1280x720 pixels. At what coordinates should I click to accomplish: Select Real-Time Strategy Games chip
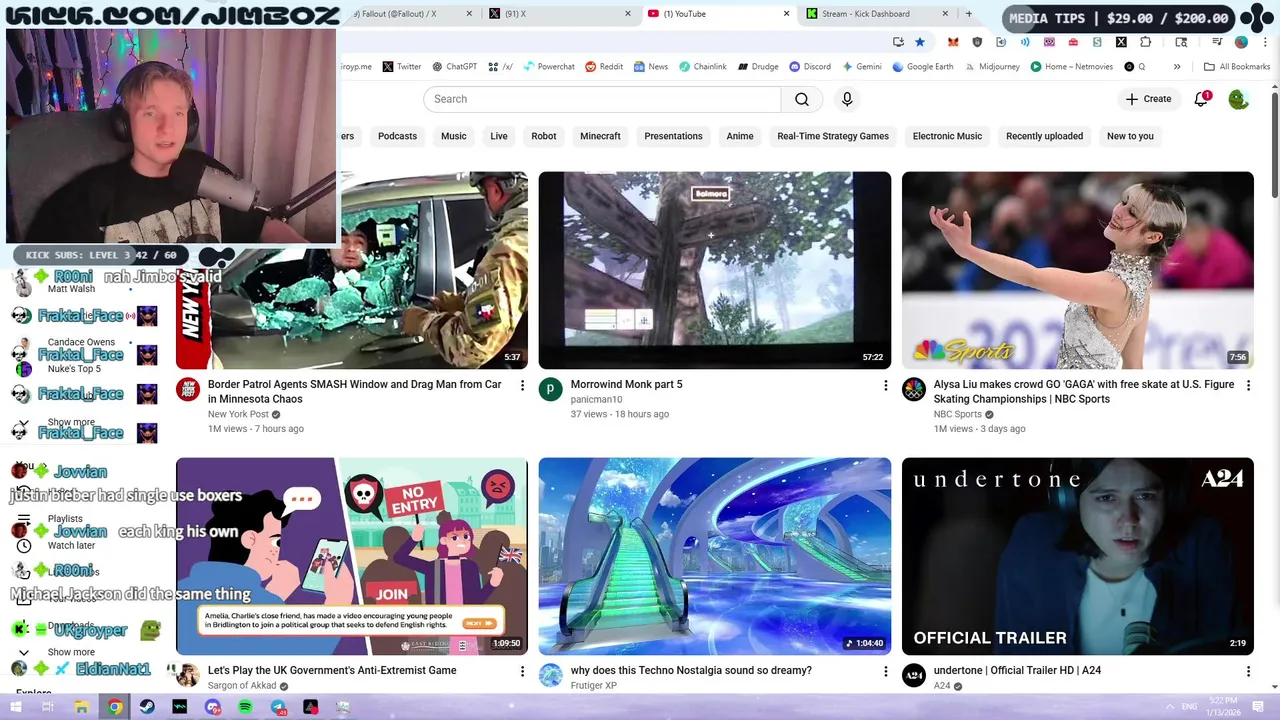pyautogui.click(x=833, y=136)
